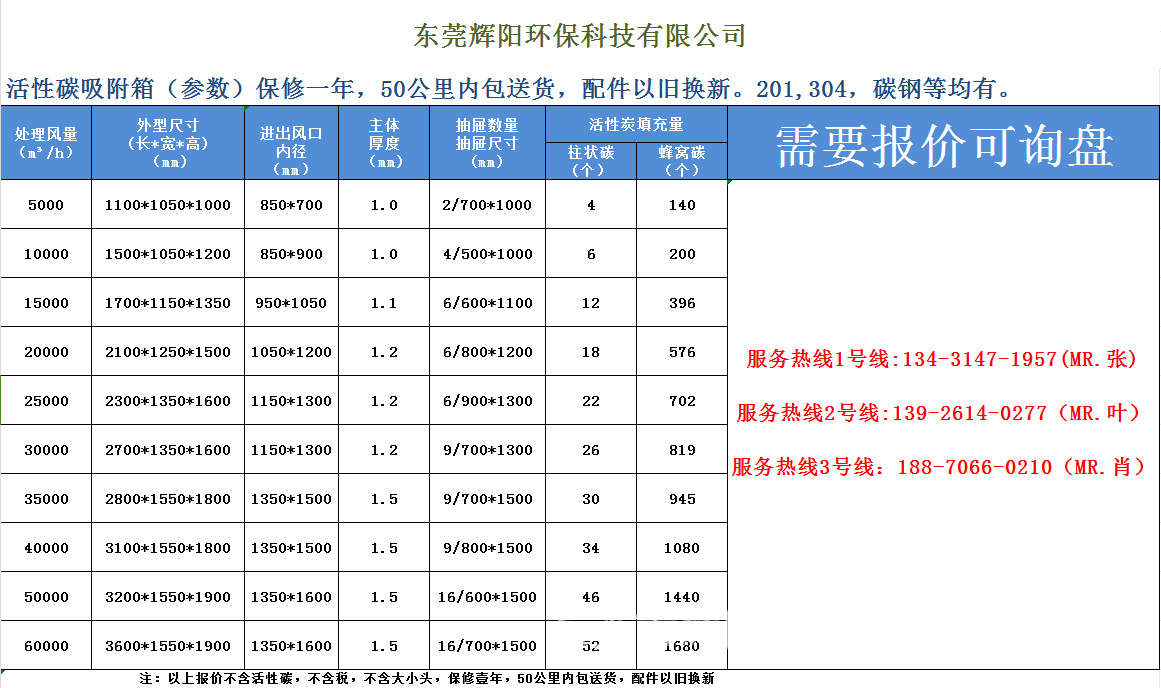Viewport: 1161px width, 688px height.
Task: Click the drawer cell 6/800*1200
Action: coord(487,352)
